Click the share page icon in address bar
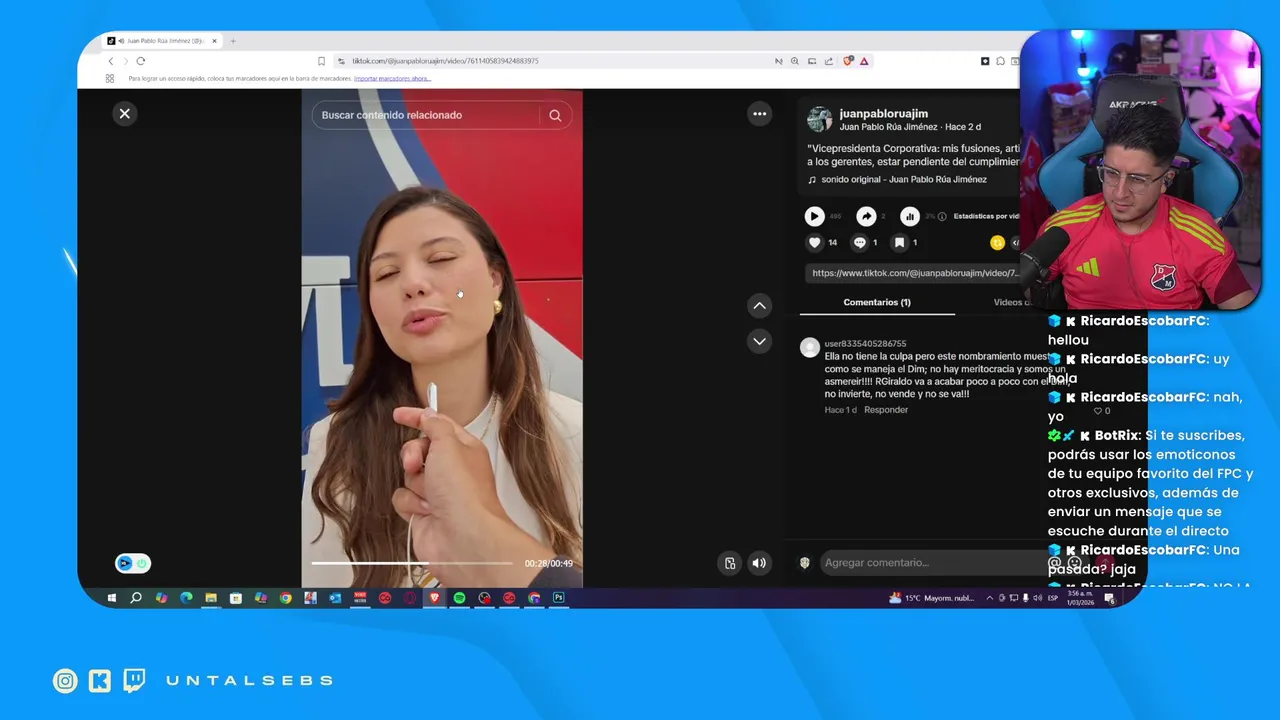 (828, 61)
